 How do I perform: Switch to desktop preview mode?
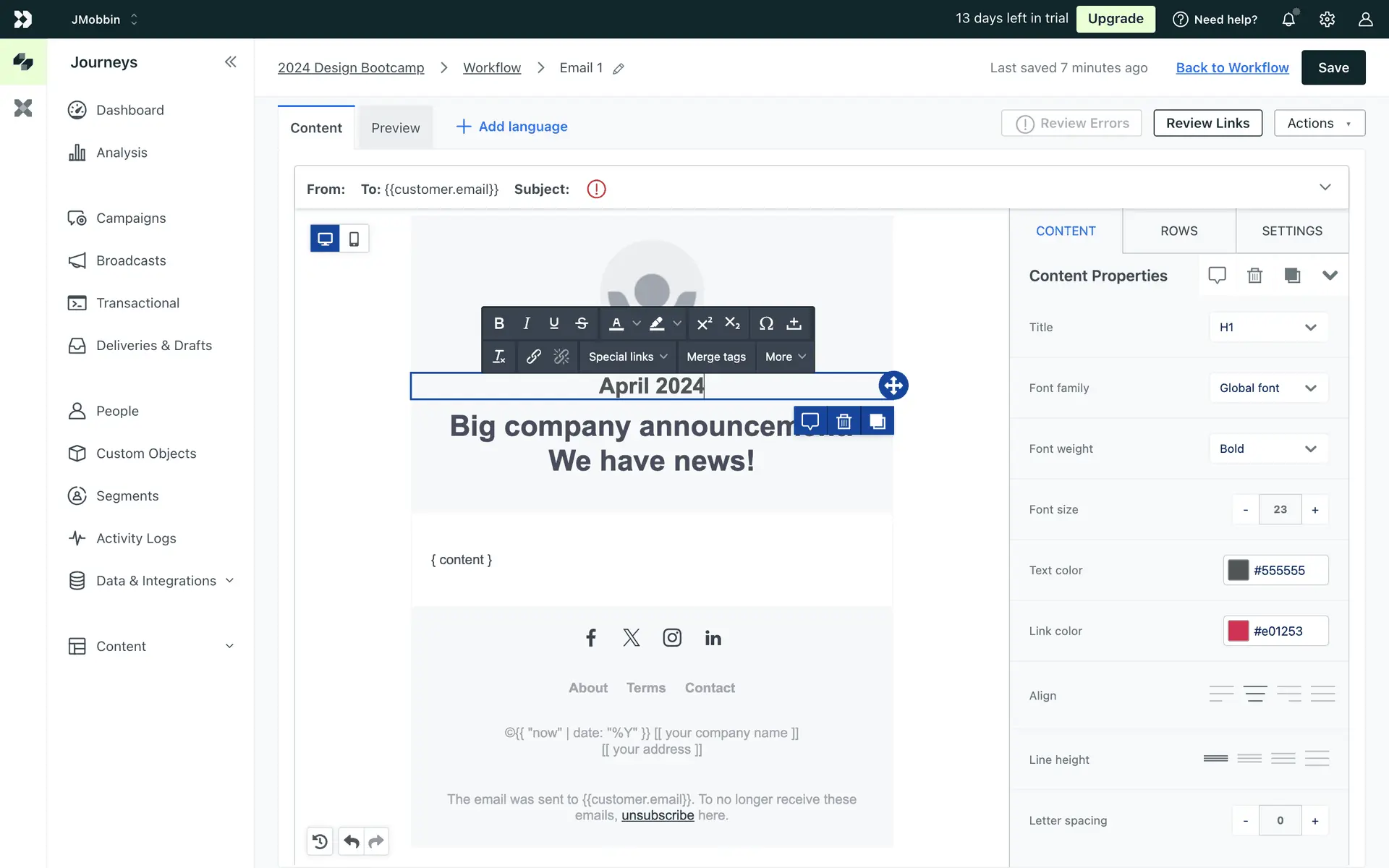[x=325, y=239]
